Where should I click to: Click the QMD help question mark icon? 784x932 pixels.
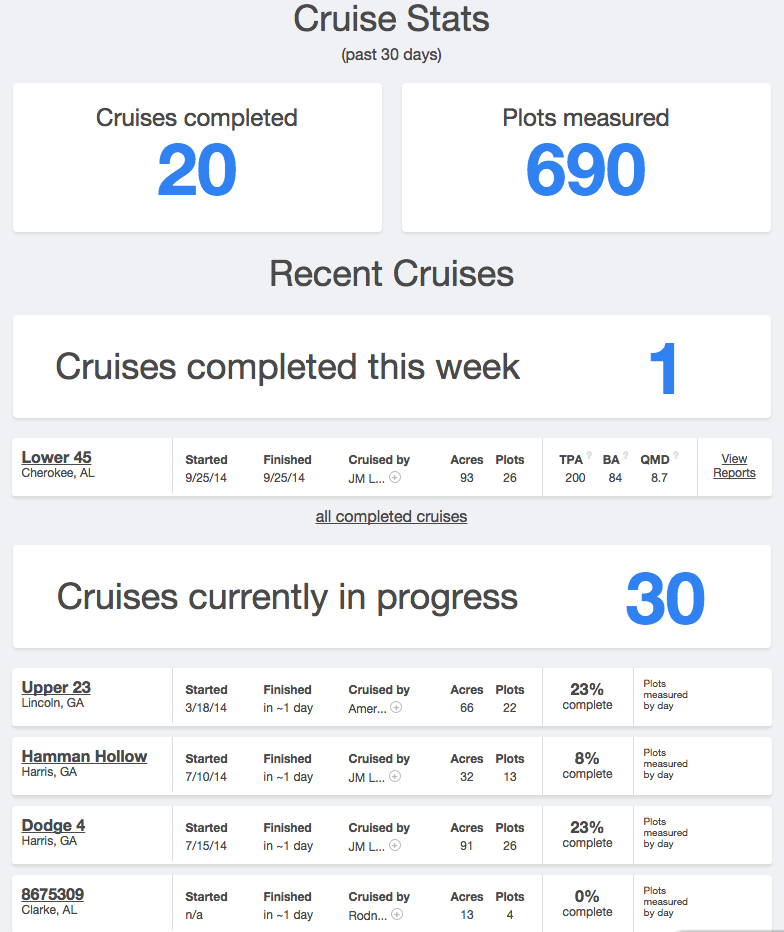[676, 455]
